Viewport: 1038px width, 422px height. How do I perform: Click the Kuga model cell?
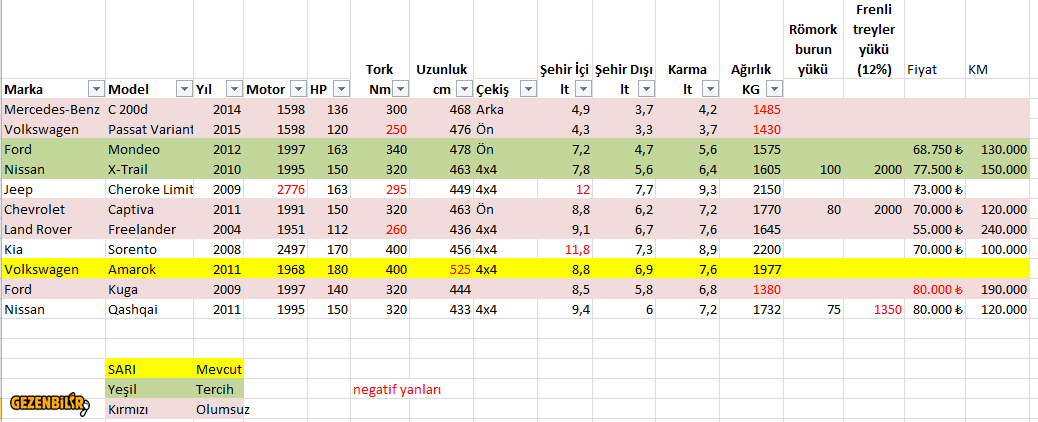tap(150, 290)
